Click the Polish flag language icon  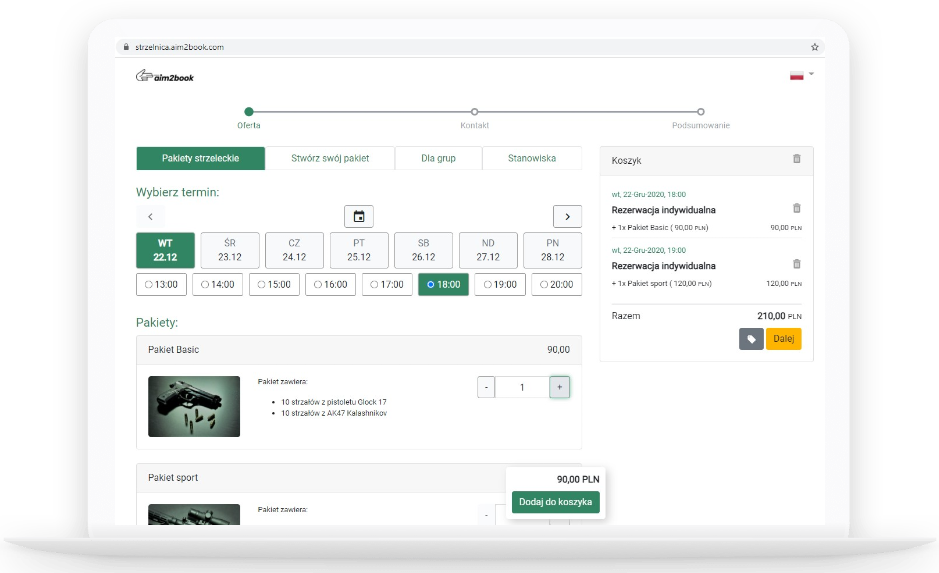point(796,75)
